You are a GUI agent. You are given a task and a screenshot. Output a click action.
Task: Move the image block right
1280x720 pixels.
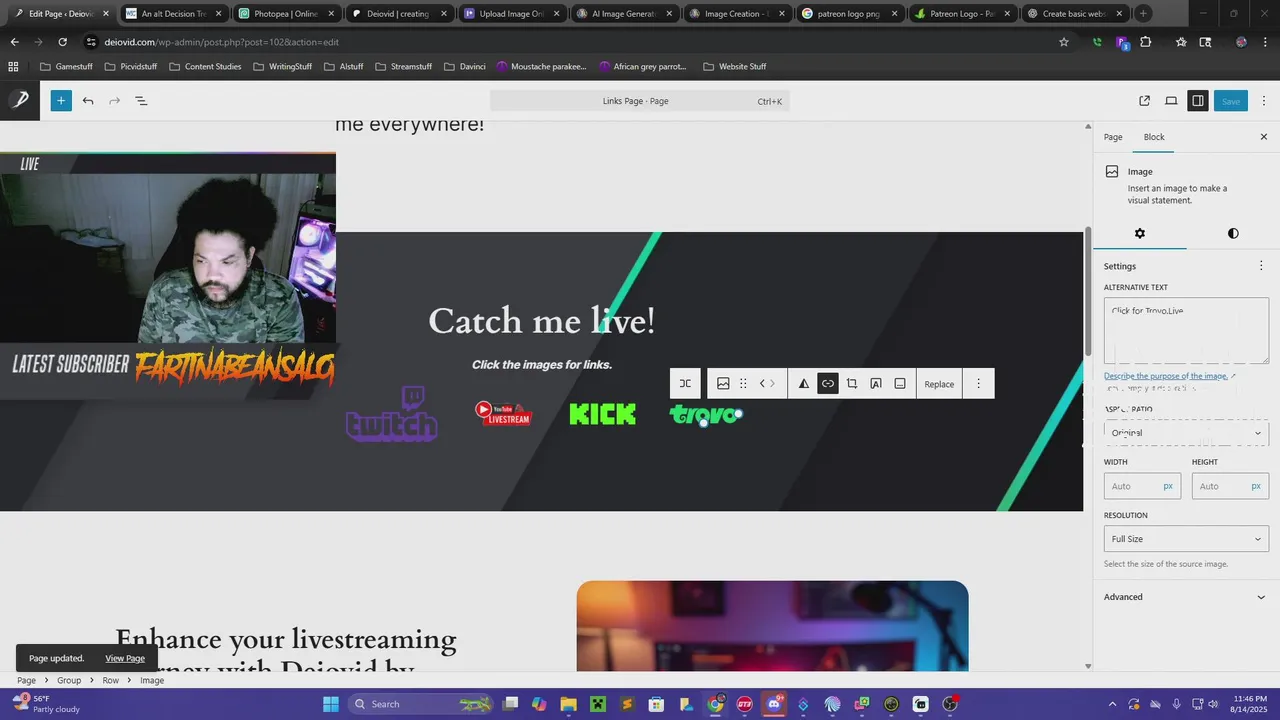click(773, 384)
